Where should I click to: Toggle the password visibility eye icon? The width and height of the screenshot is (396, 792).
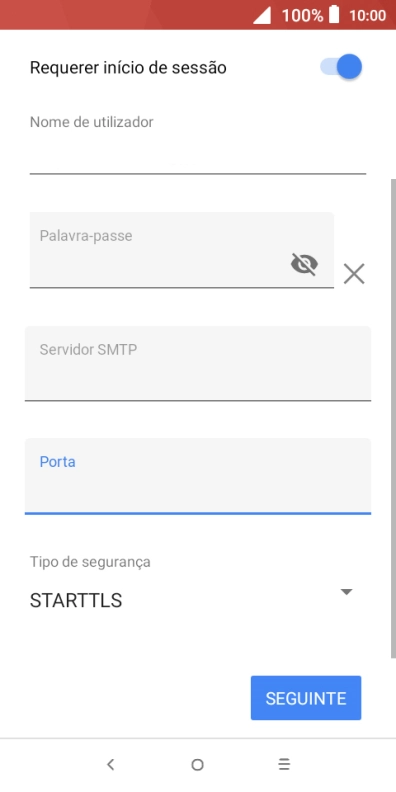[x=304, y=264]
